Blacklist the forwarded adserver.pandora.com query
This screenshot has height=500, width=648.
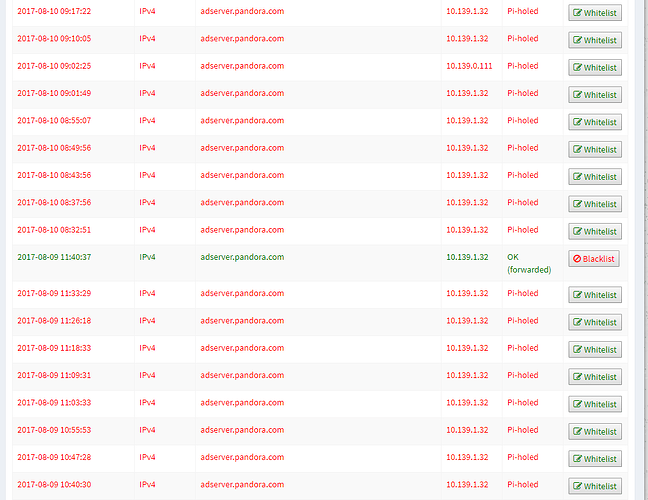point(595,259)
